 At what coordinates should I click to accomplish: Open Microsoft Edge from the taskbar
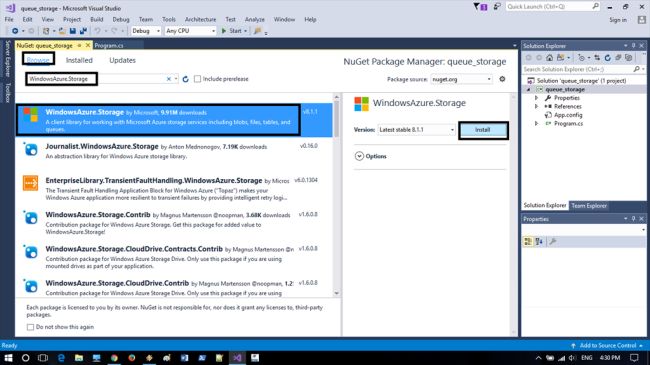[x=61, y=358]
